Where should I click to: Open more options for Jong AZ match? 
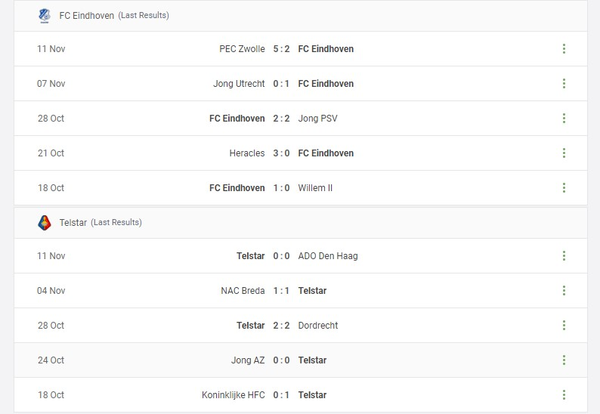(564, 360)
